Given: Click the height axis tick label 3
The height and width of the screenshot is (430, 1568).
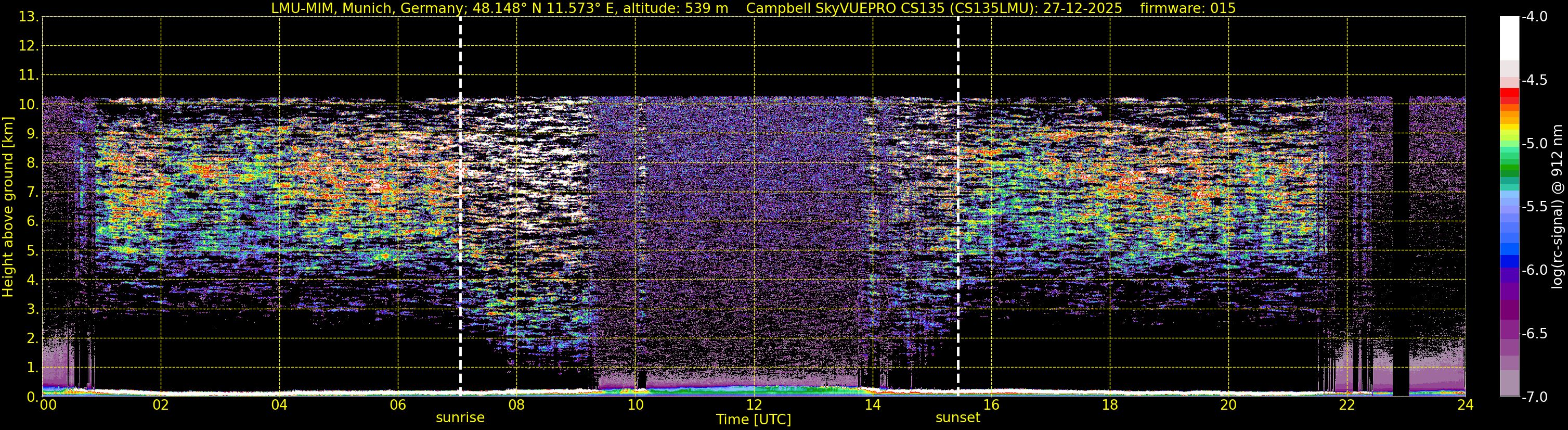Looking at the screenshot, I should click(32, 309).
